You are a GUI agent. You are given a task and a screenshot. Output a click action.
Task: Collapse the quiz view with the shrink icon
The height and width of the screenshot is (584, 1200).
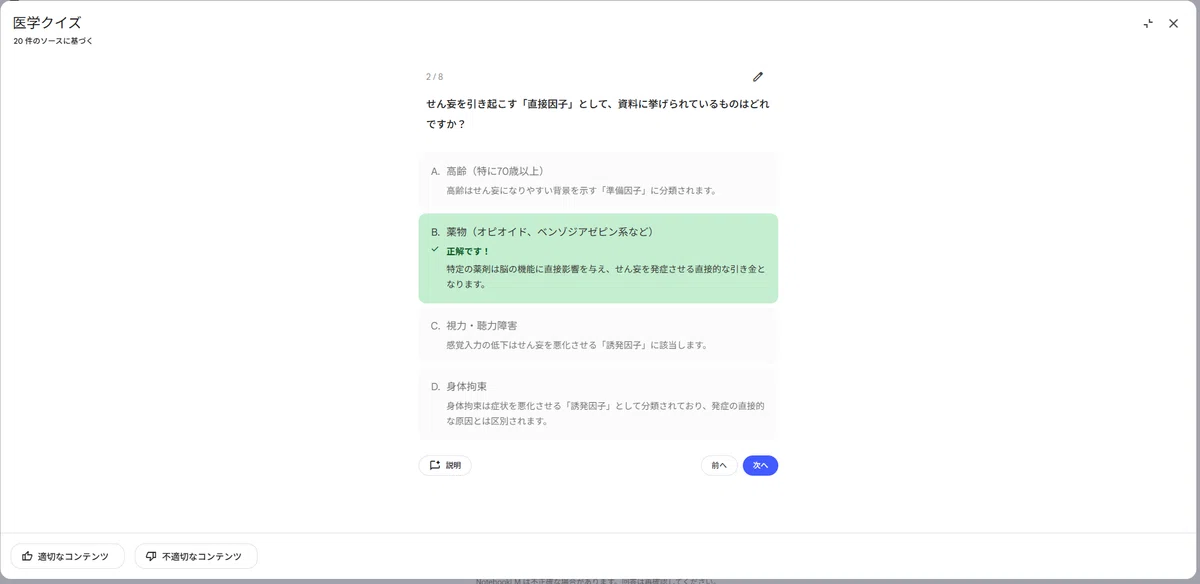click(1148, 23)
